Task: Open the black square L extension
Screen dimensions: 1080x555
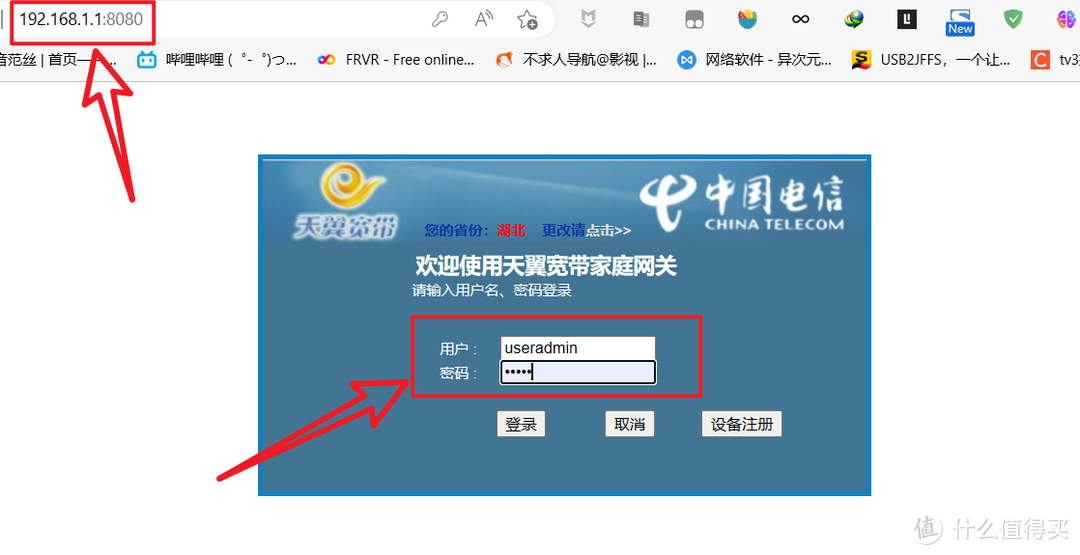Action: tap(907, 19)
